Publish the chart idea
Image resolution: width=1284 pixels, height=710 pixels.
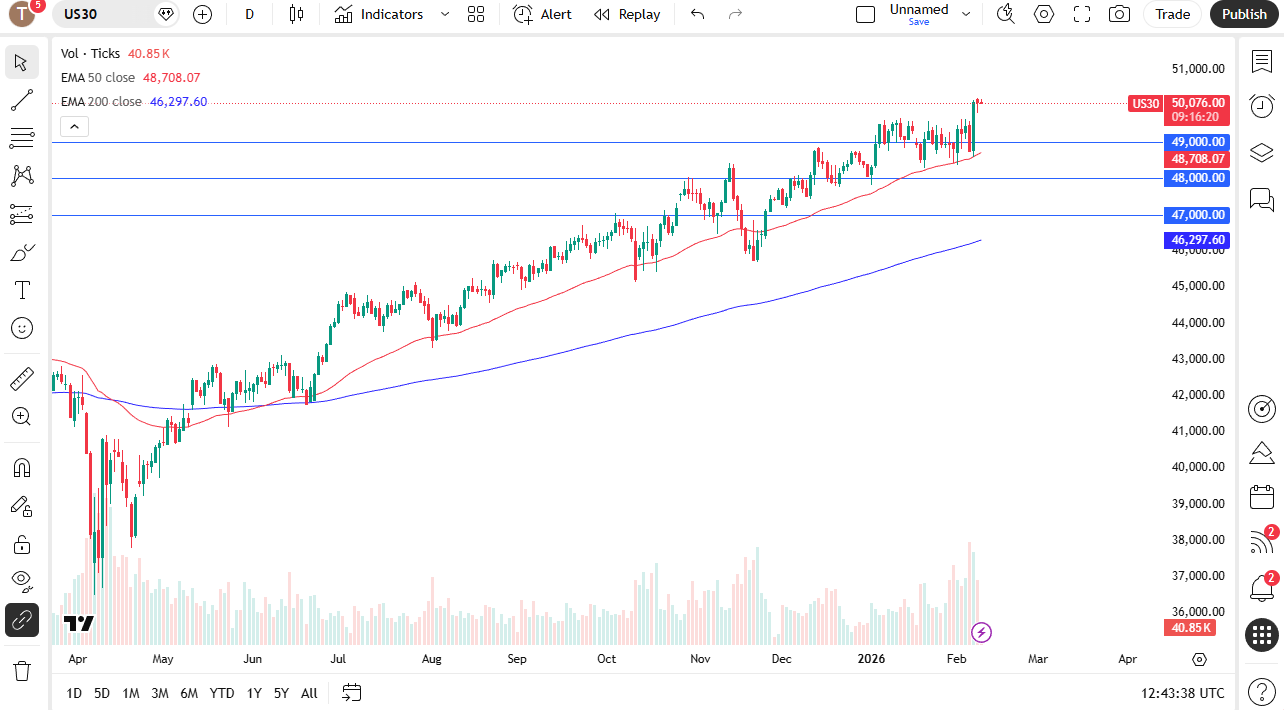tap(1244, 14)
